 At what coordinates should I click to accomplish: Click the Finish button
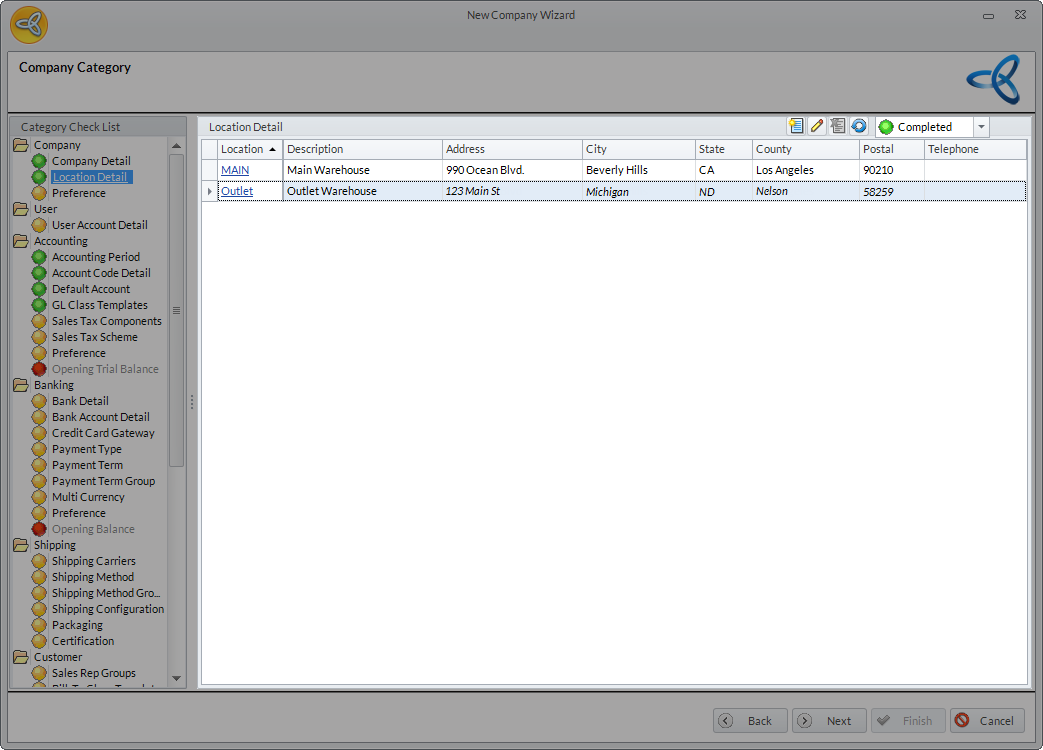tap(908, 721)
